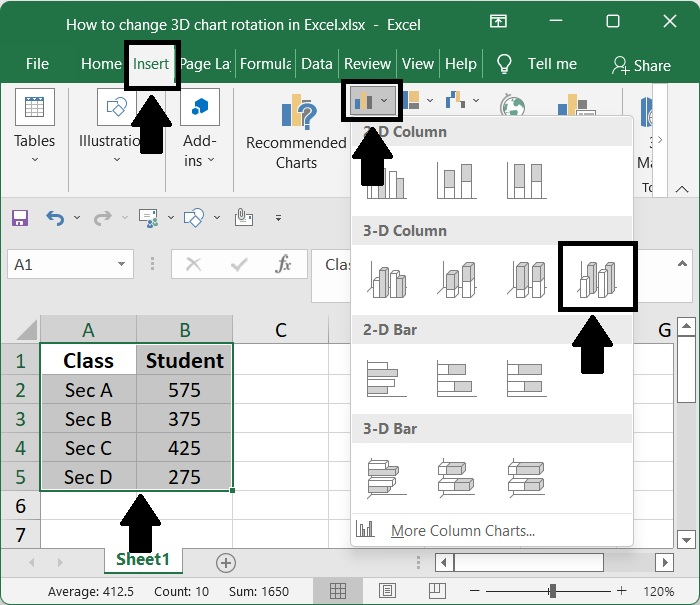Switch to the Review tab
Screen dimensions: 700x605
[x=367, y=64]
